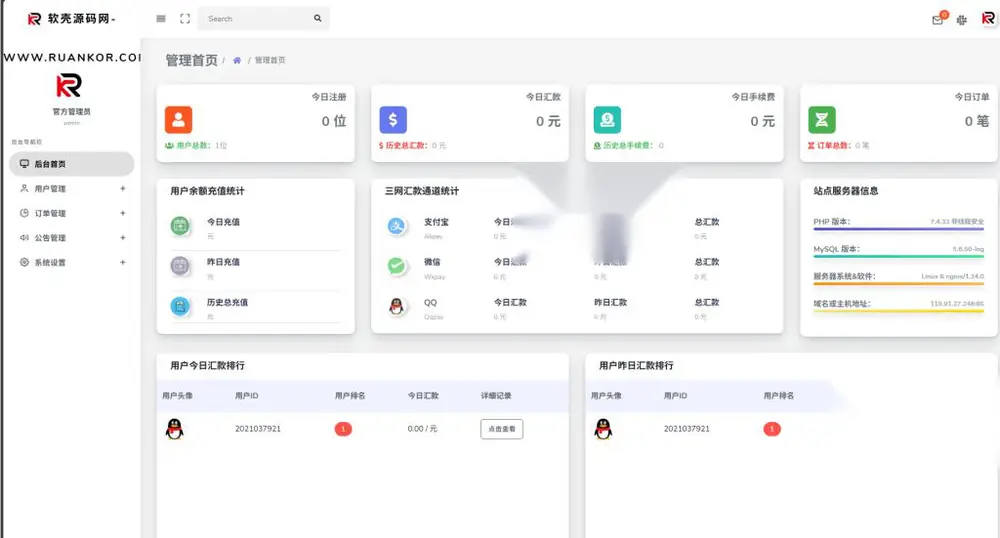Click the sidebar admin KR logo
Viewport: 1000px width, 538px height.
(x=69, y=85)
